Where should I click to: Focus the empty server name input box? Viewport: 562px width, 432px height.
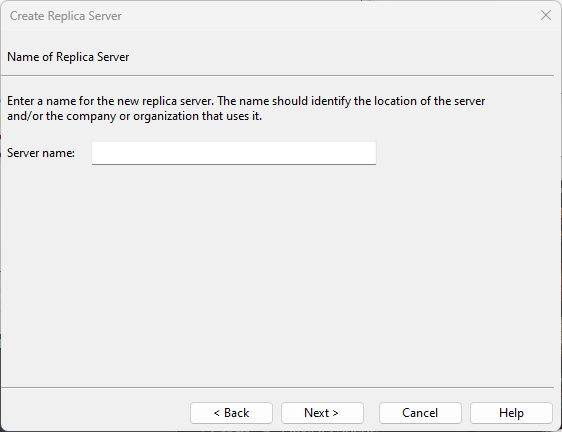click(234, 153)
